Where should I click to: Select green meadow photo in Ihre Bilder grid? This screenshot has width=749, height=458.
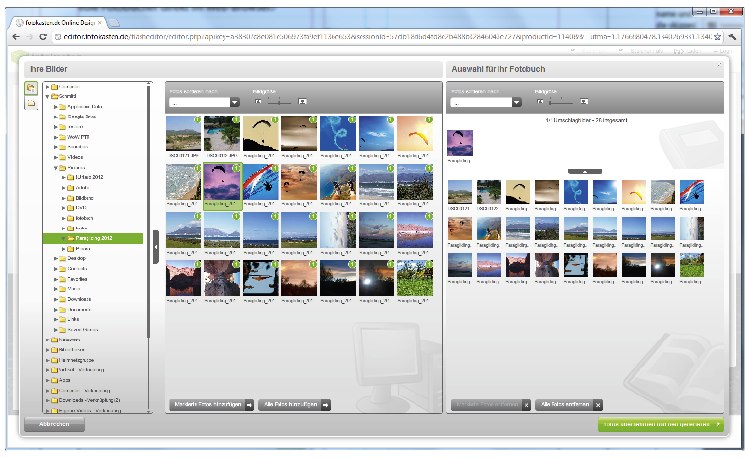415,278
